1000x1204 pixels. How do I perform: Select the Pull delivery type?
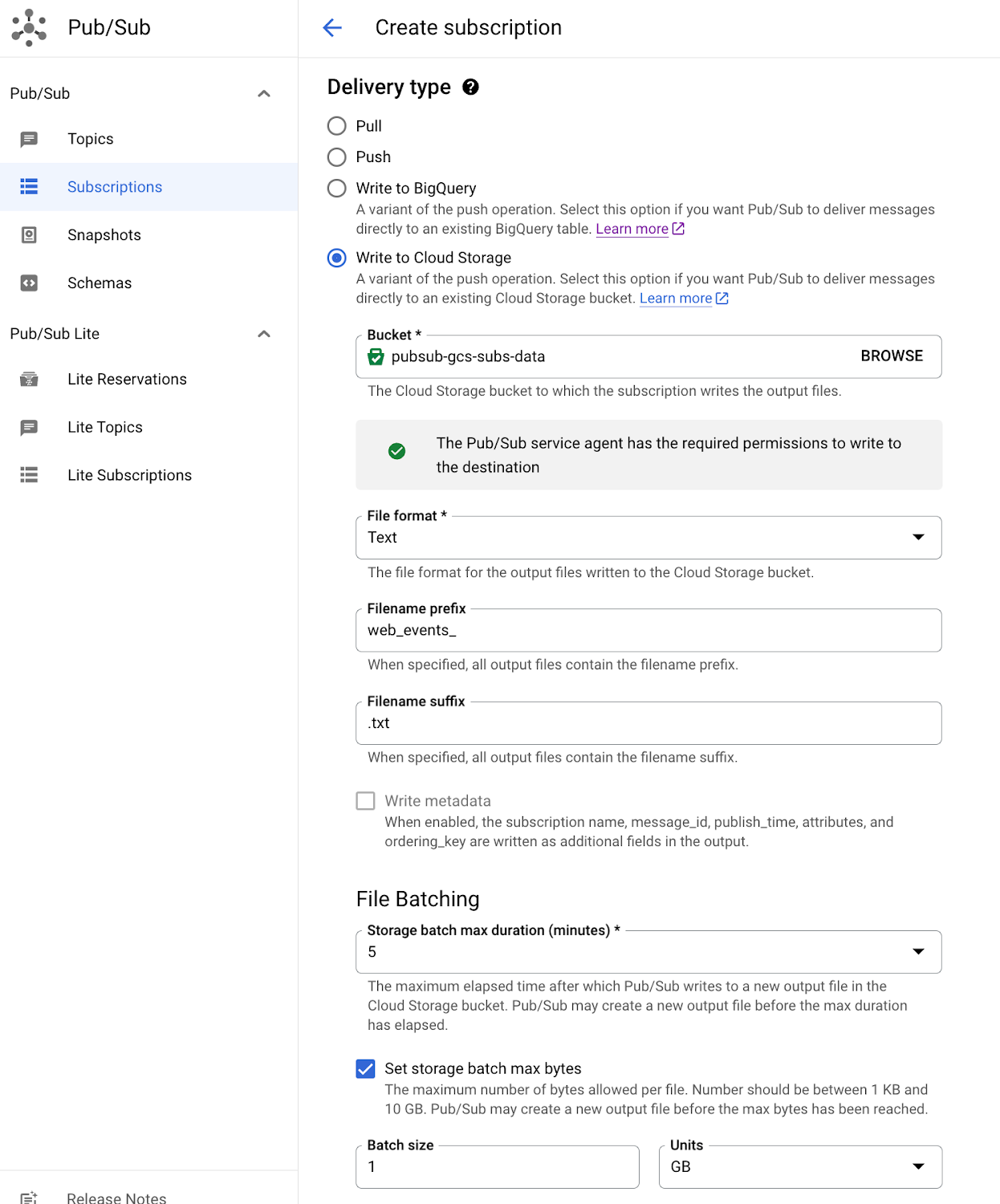pos(337,126)
